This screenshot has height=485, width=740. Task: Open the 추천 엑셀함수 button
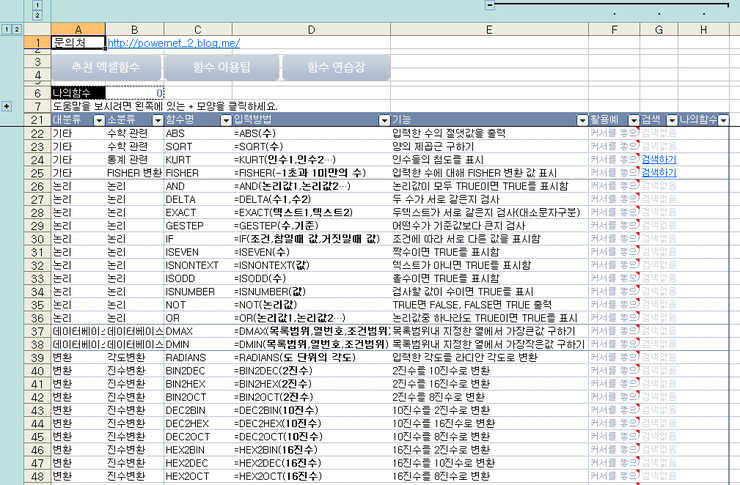click(x=106, y=67)
